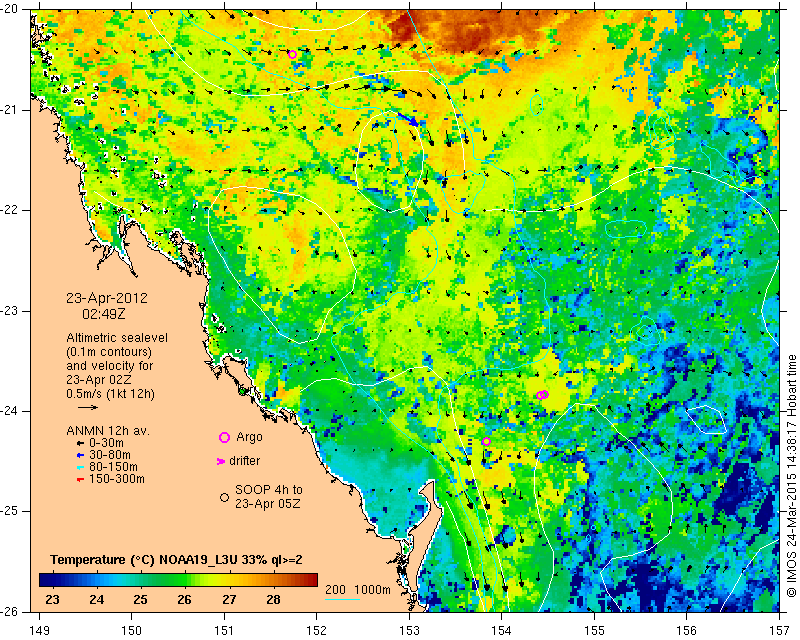Click the cyan 200m isobath legend line
The image size is (800, 640).
pyautogui.click(x=342, y=599)
